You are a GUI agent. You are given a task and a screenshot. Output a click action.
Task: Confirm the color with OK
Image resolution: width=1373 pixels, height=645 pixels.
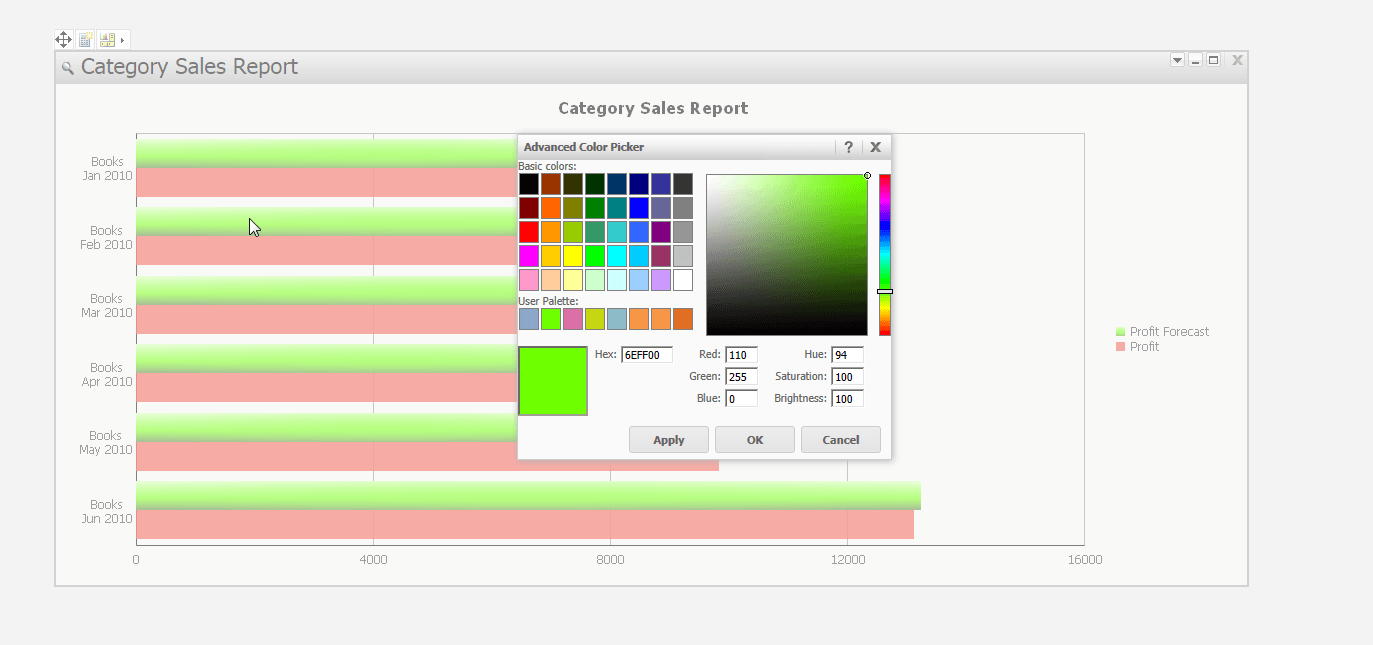(x=755, y=440)
